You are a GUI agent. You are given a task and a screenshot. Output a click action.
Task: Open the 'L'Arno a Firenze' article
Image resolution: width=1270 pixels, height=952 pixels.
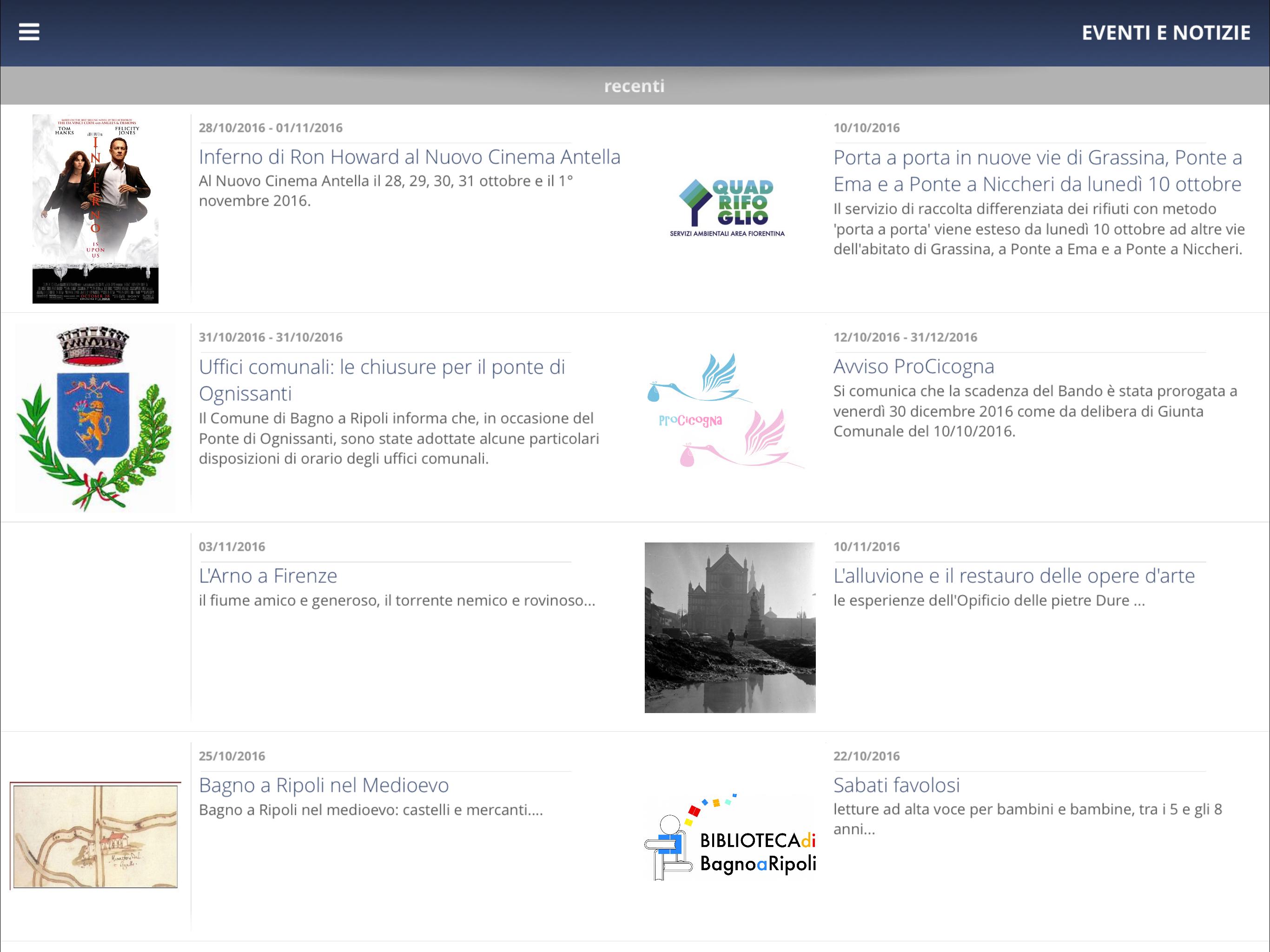coord(268,575)
